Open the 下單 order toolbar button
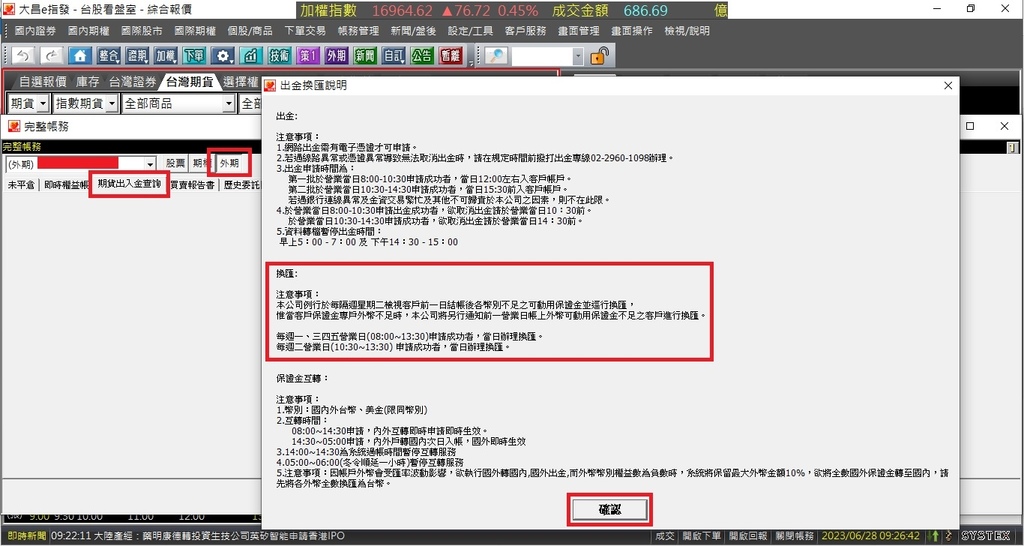This screenshot has width=1024, height=546. tap(194, 56)
